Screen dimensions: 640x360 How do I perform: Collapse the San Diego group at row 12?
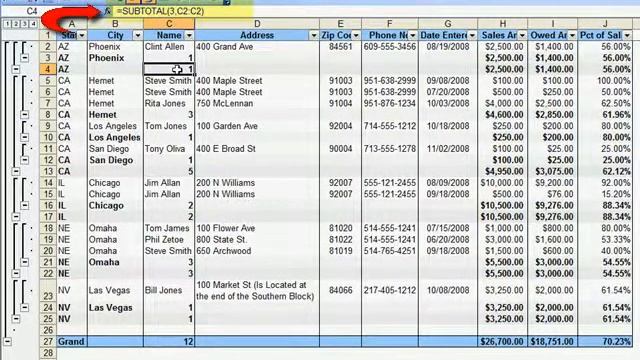pos(24,160)
